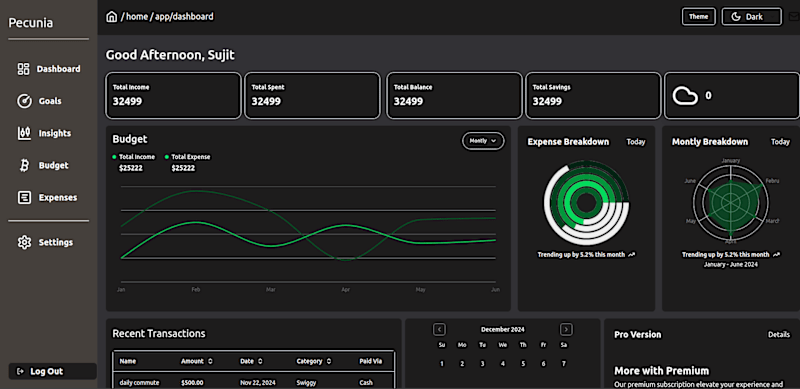Select December 4 on calendar
This screenshot has width=800, height=389.
(x=503, y=364)
